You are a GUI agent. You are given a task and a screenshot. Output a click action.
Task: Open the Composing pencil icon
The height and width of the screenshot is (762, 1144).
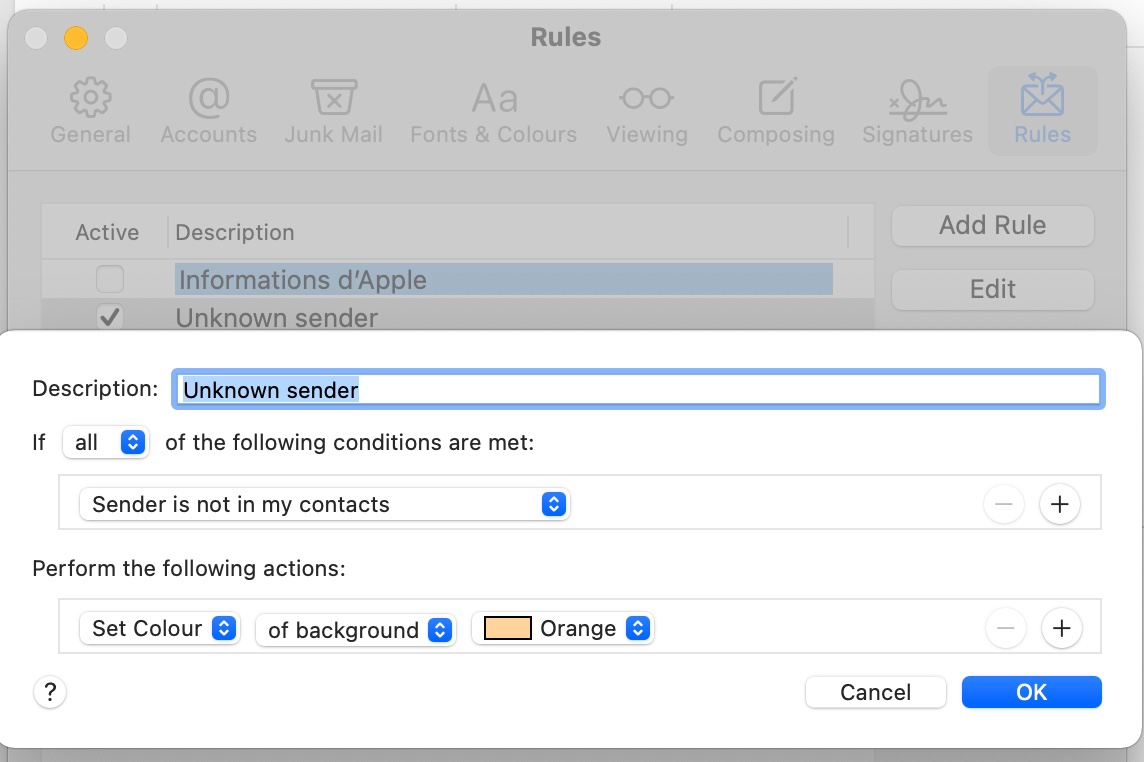(776, 99)
